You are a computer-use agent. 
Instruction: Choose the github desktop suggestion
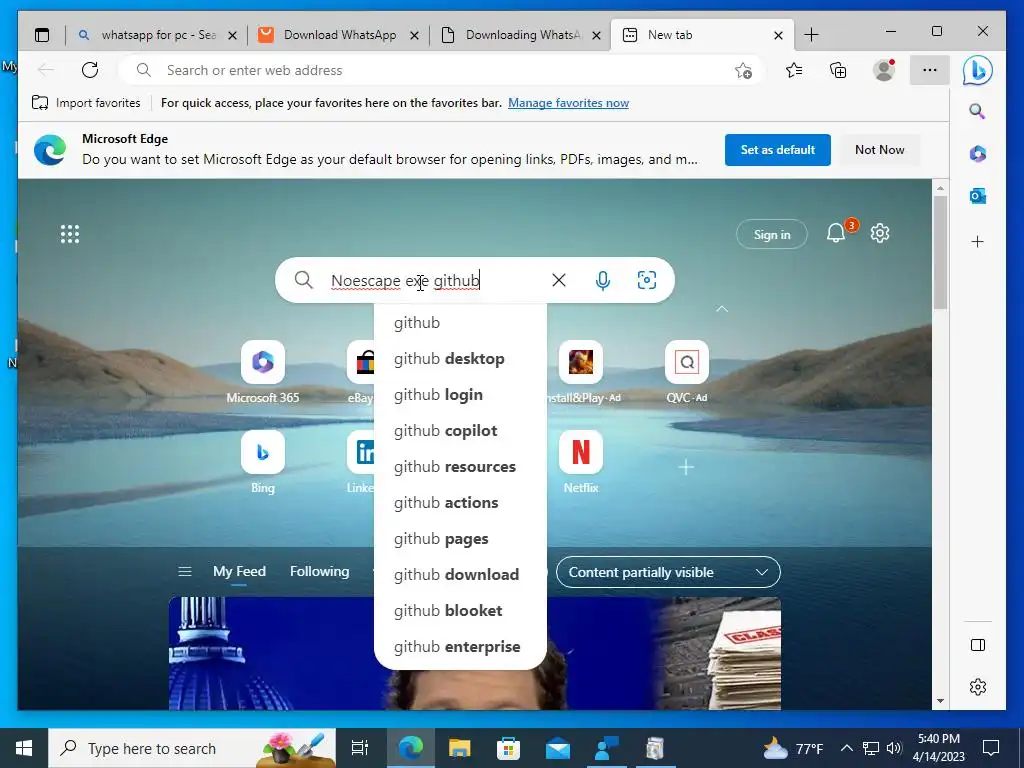[460, 359]
